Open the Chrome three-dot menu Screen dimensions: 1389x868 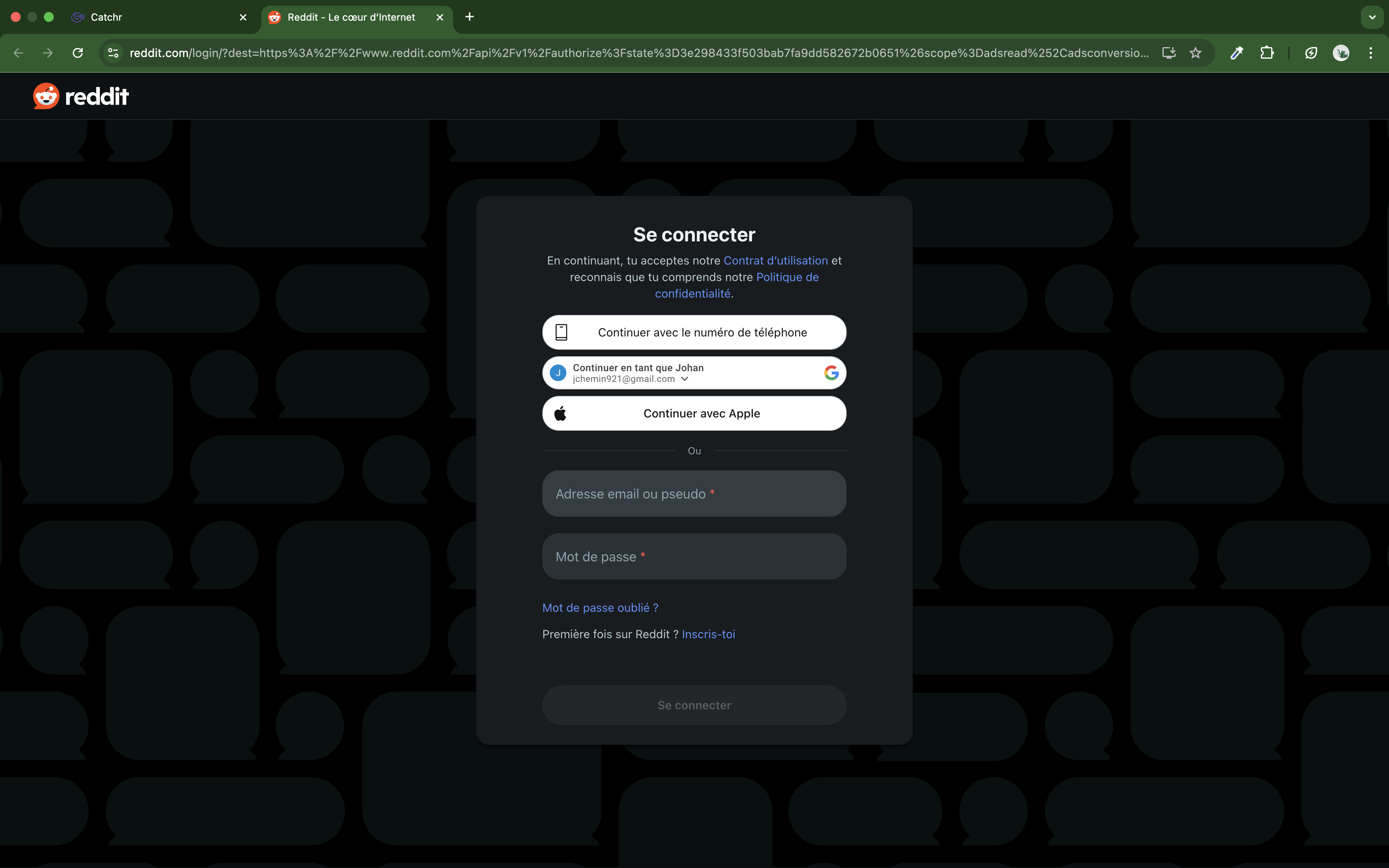click(1371, 53)
